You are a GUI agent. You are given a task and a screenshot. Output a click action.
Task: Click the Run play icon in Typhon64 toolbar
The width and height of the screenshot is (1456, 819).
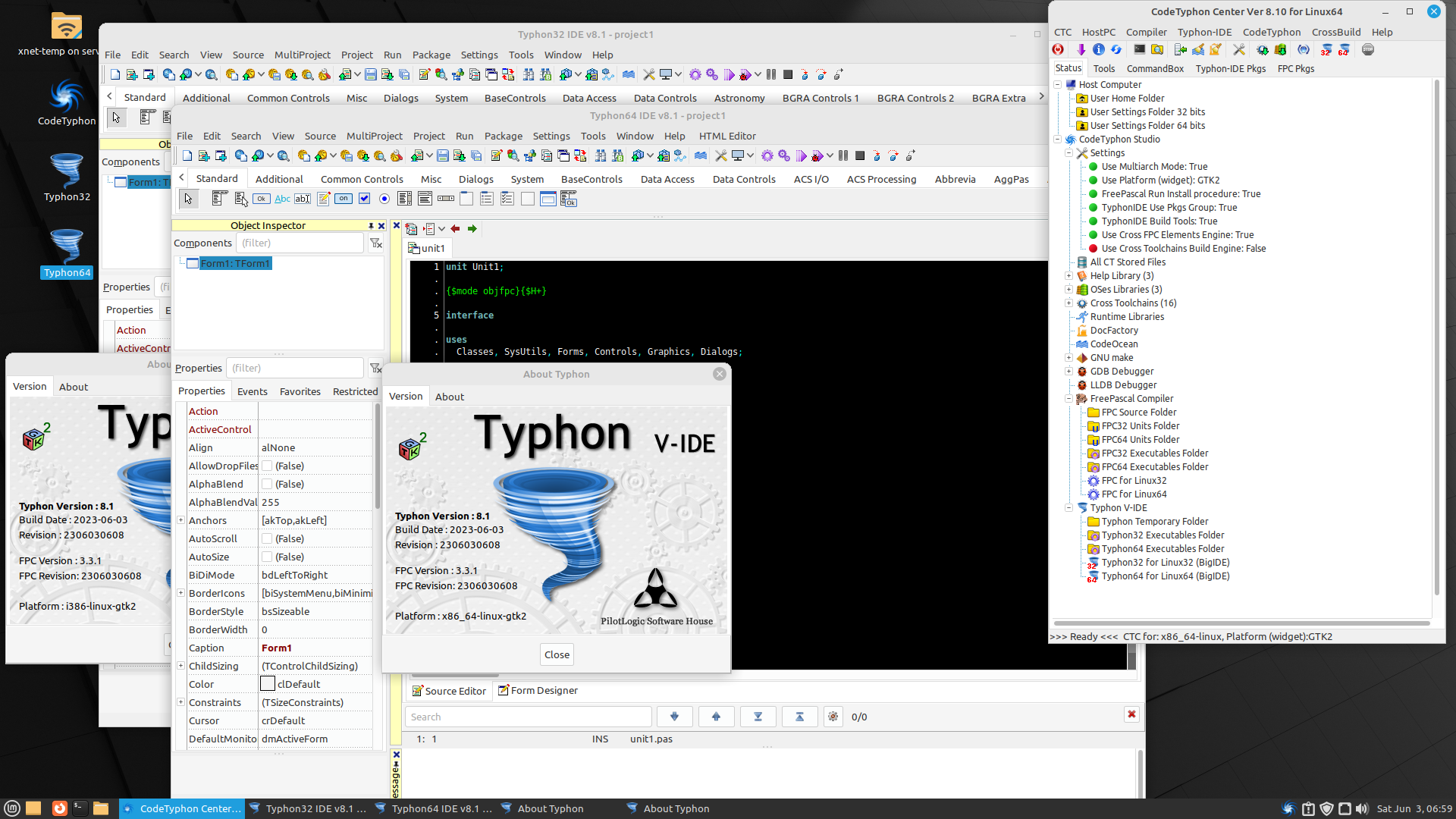click(801, 155)
